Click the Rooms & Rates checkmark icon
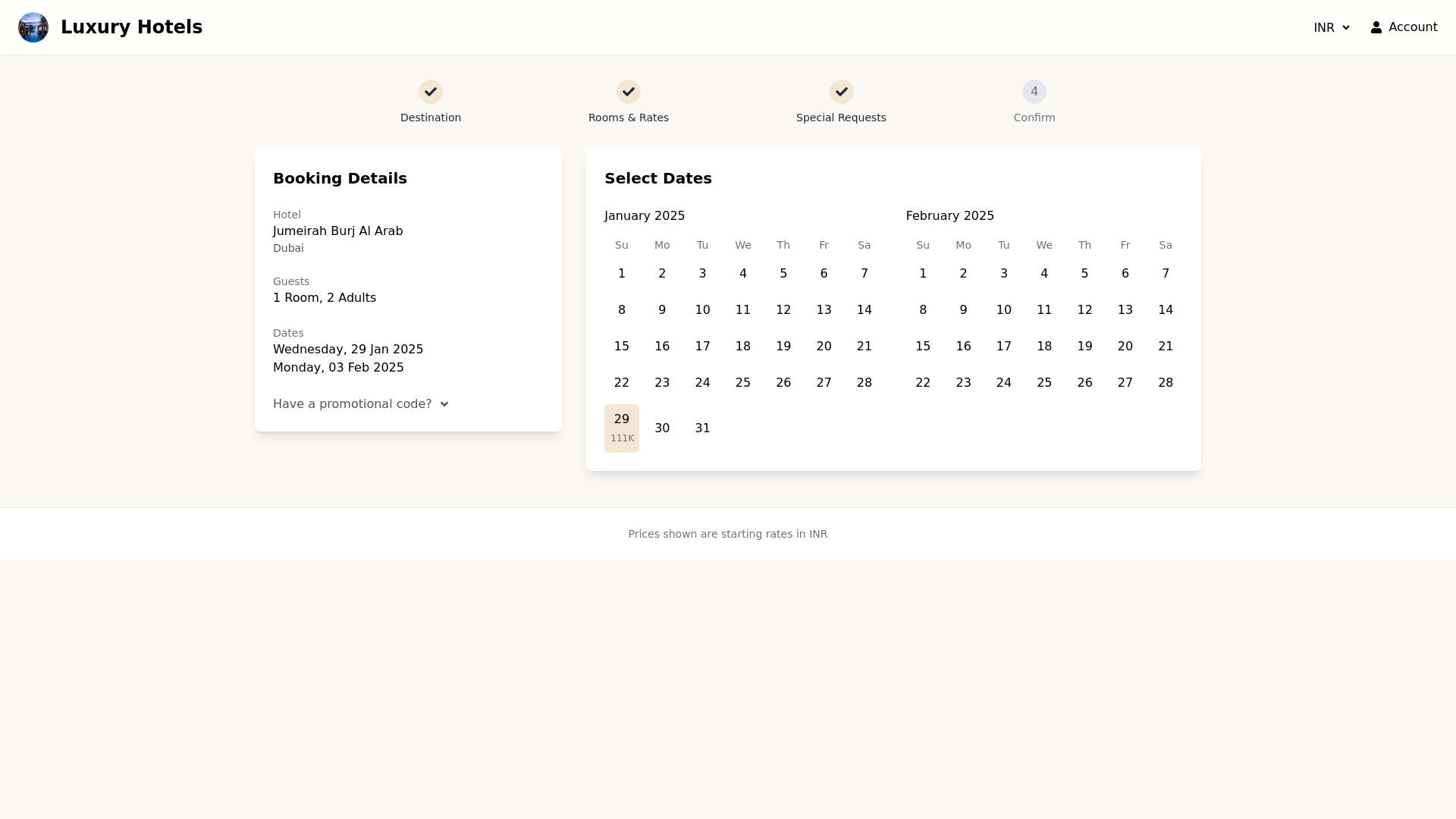The width and height of the screenshot is (1456, 819). click(x=629, y=92)
